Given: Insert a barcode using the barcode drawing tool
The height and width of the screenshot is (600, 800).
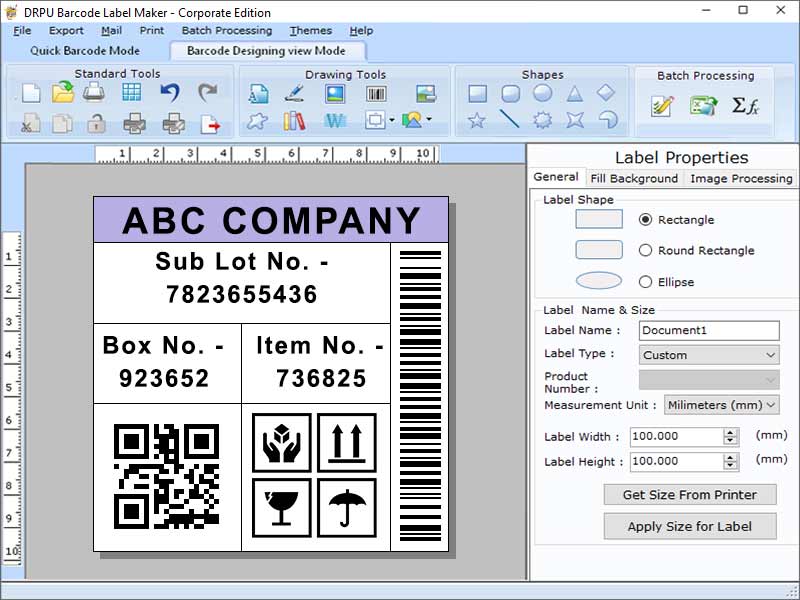Looking at the screenshot, I should (x=375, y=93).
